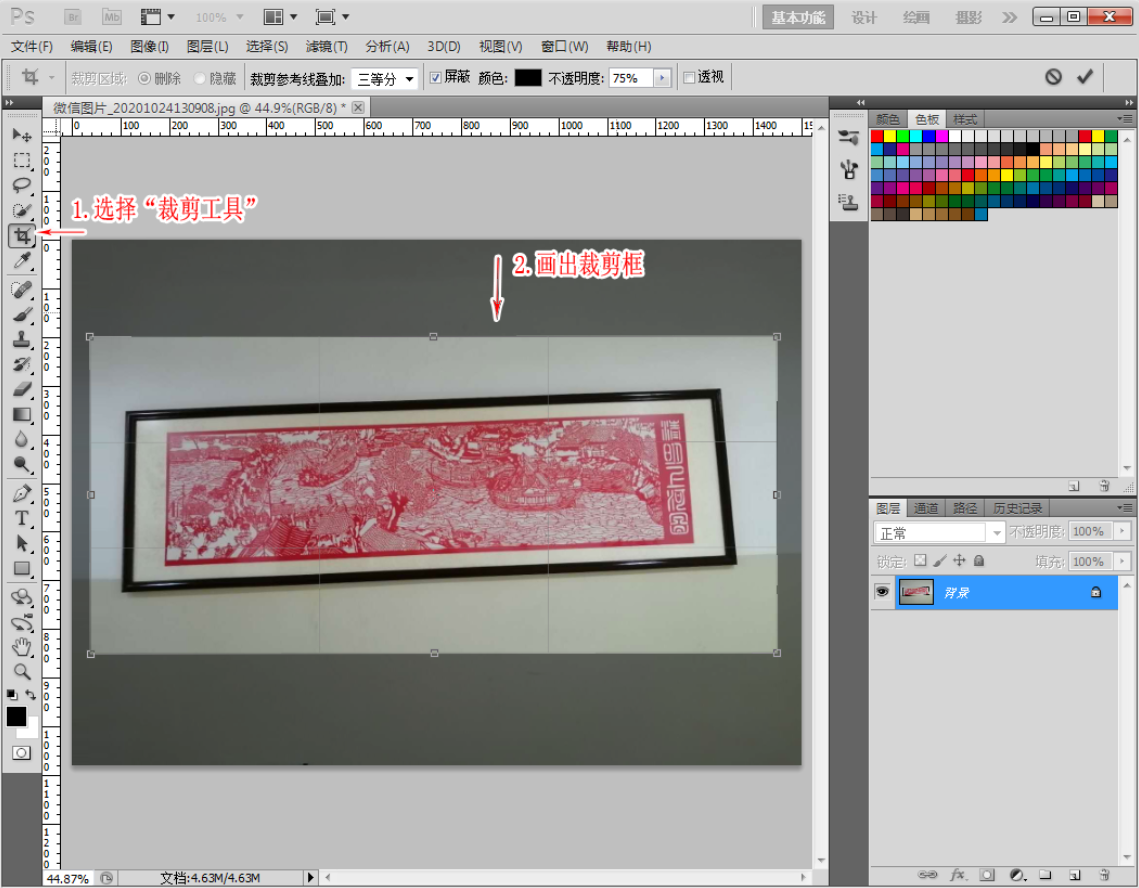
Task: Toggle lock image pixels
Action: click(940, 560)
